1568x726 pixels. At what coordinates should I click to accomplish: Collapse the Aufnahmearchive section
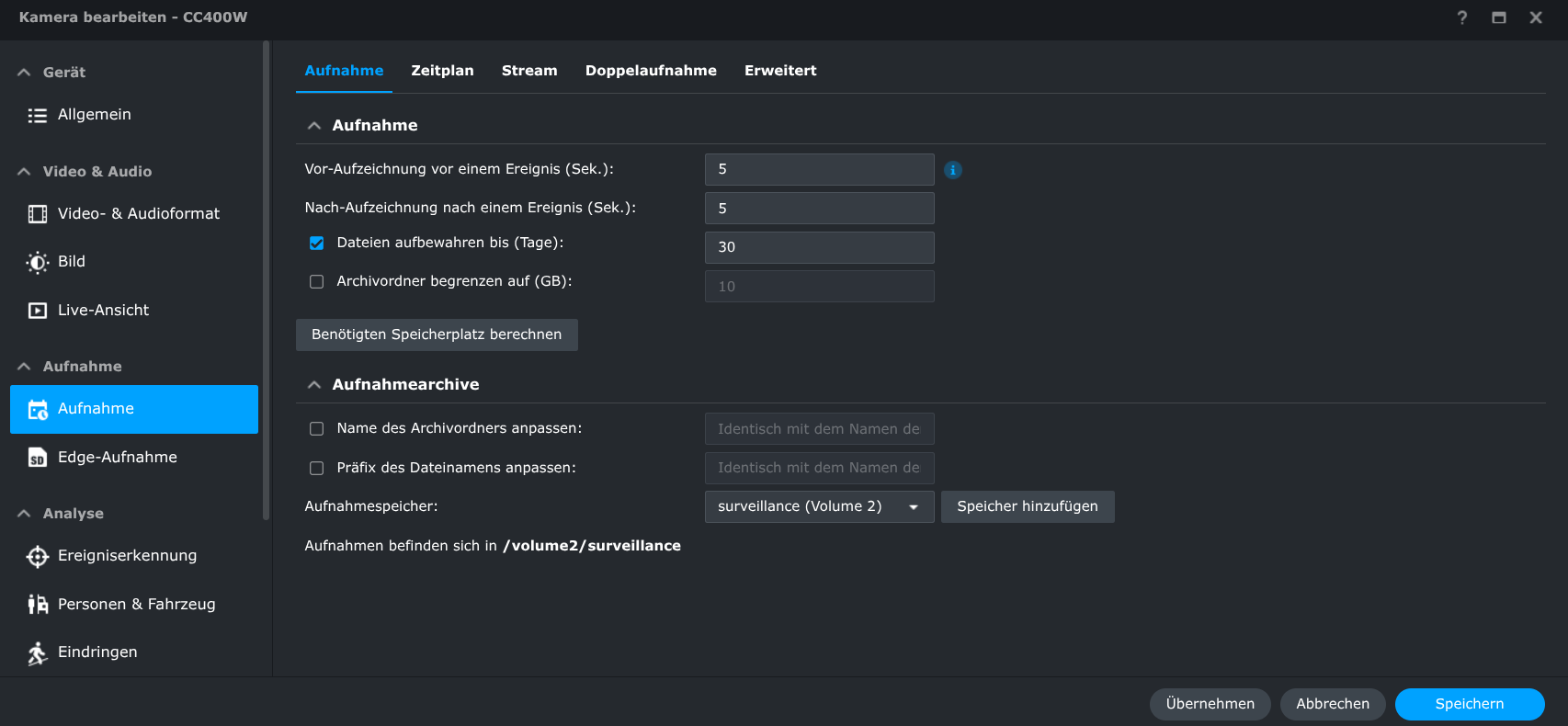pos(314,385)
